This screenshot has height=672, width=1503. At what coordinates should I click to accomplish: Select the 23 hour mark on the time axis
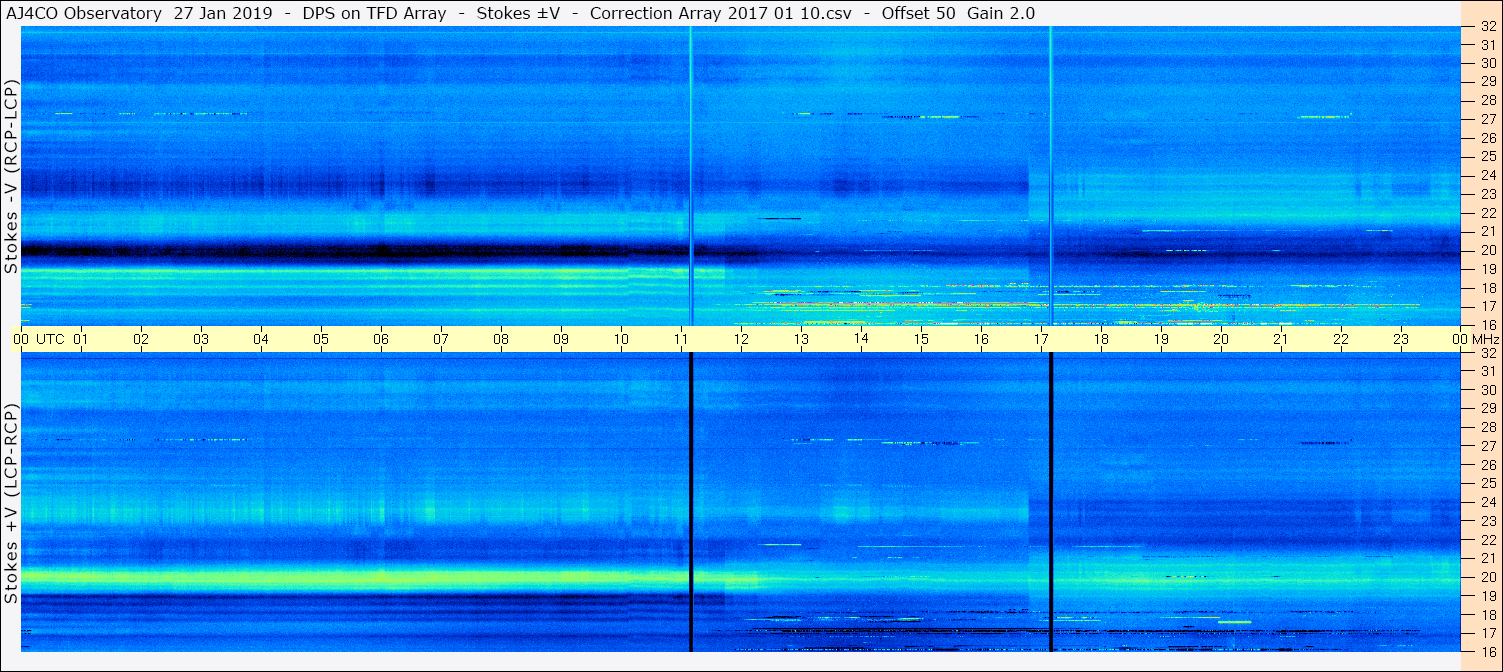[1402, 339]
